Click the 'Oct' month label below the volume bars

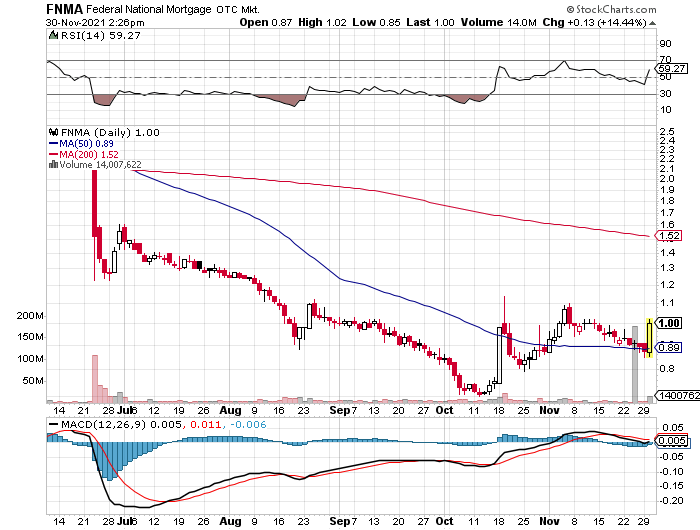444,410
